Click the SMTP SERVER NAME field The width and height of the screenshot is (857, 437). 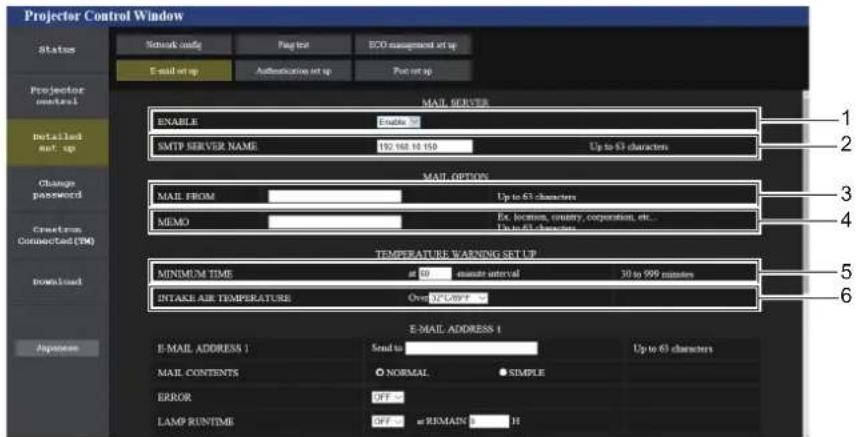[x=425, y=146]
